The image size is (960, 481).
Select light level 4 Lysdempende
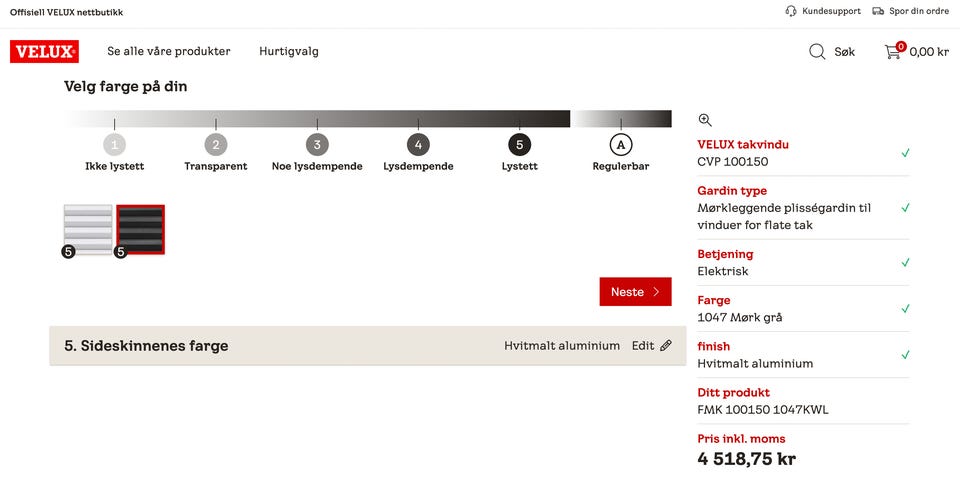pos(418,145)
